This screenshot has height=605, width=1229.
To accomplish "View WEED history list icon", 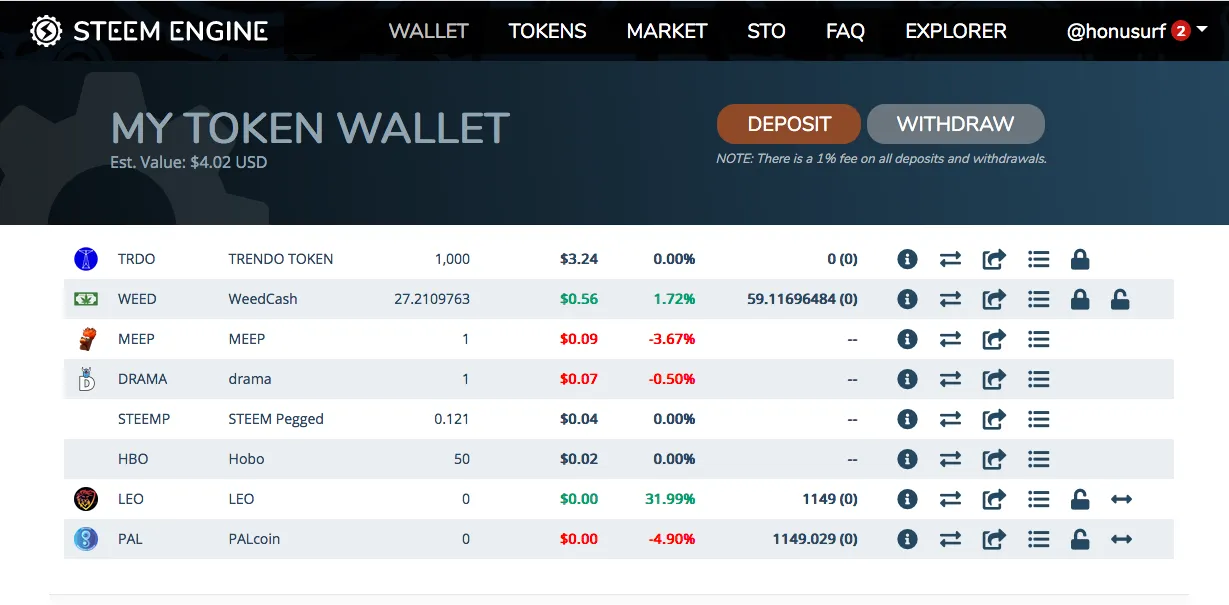I will pyautogui.click(x=1038, y=299).
